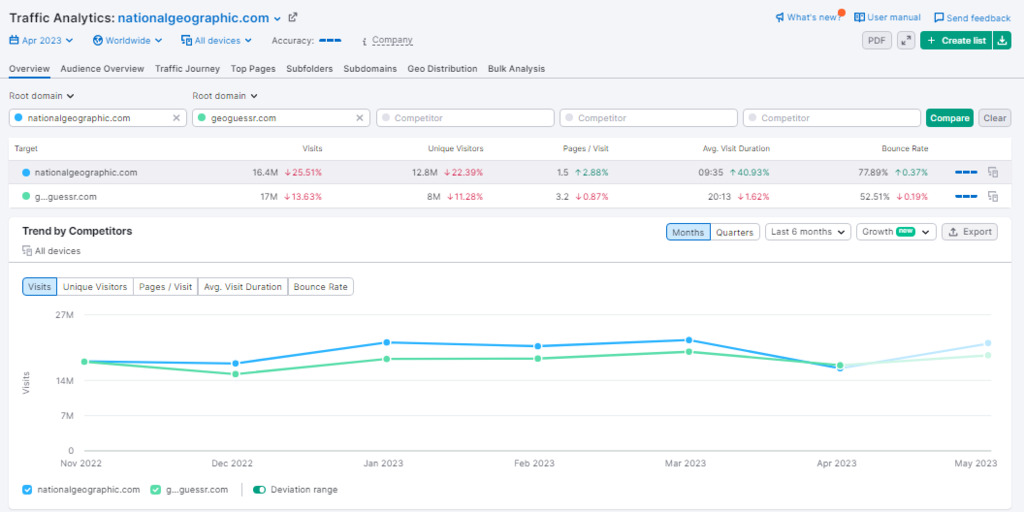
Task: Click the chart Export button
Action: 970,232
